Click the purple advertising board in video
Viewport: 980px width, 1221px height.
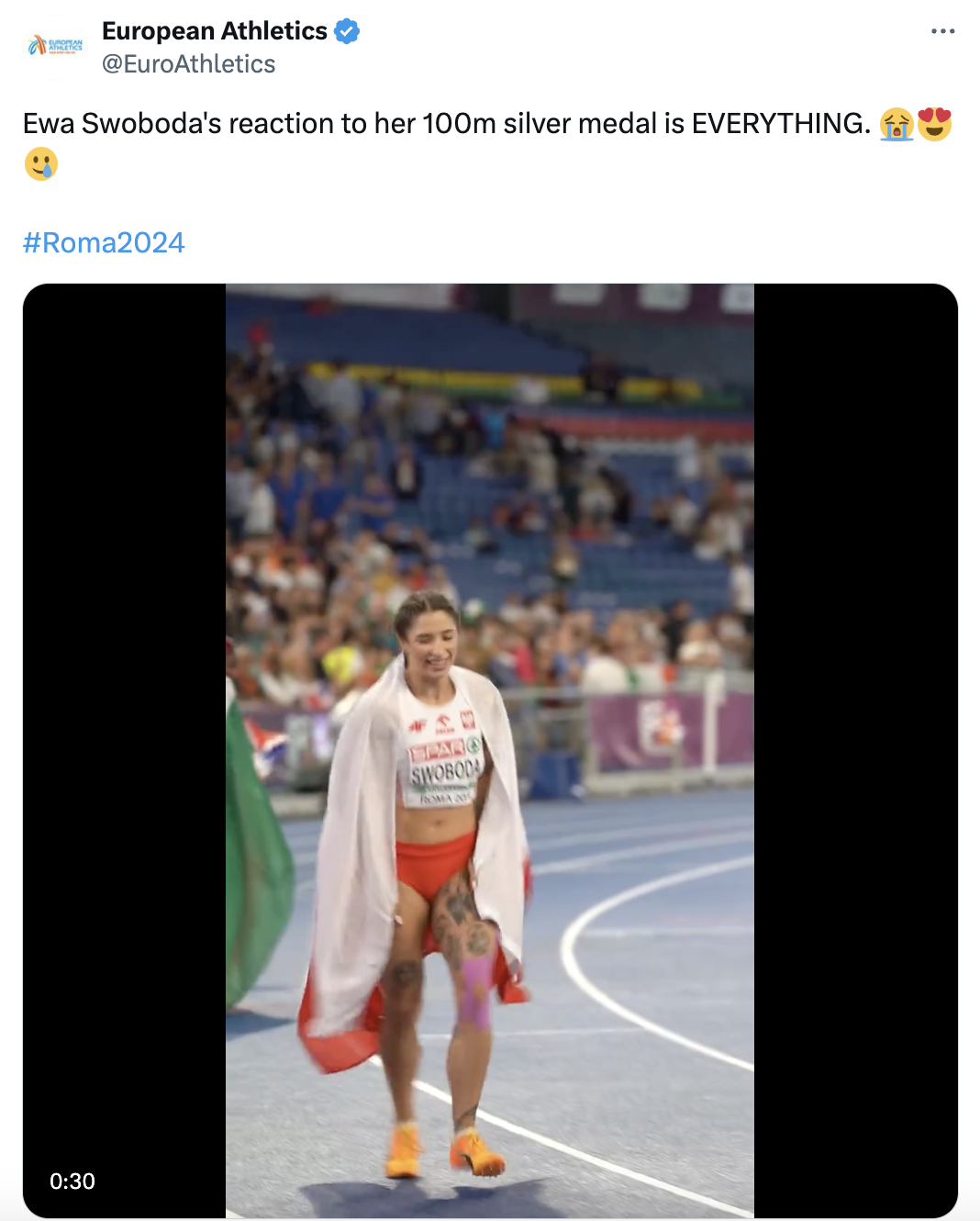[x=669, y=730]
